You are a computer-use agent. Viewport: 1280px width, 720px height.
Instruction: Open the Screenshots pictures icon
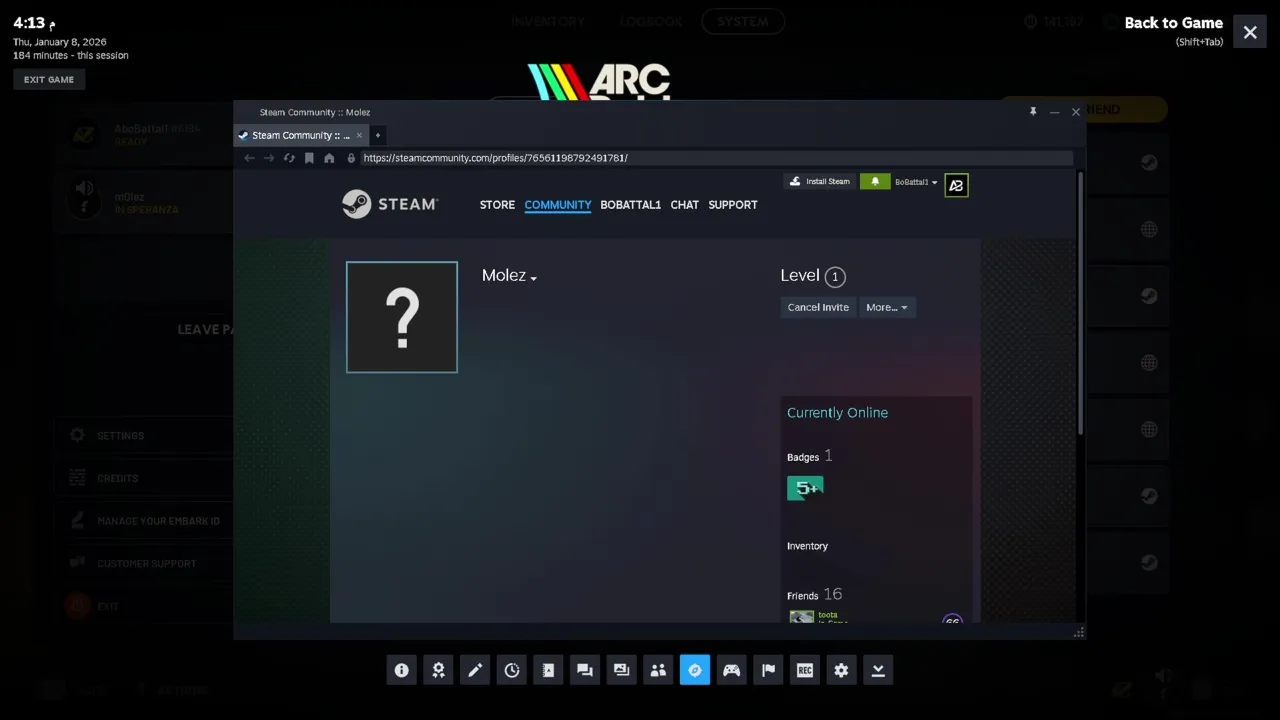[622, 670]
